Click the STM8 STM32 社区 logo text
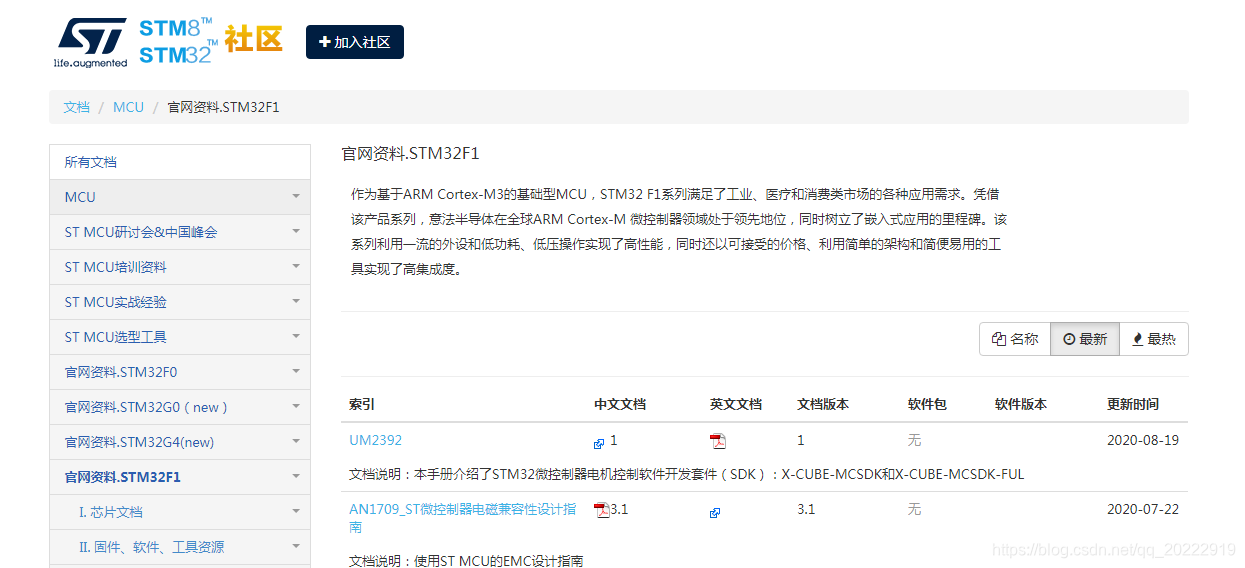The image size is (1245, 568). click(210, 41)
